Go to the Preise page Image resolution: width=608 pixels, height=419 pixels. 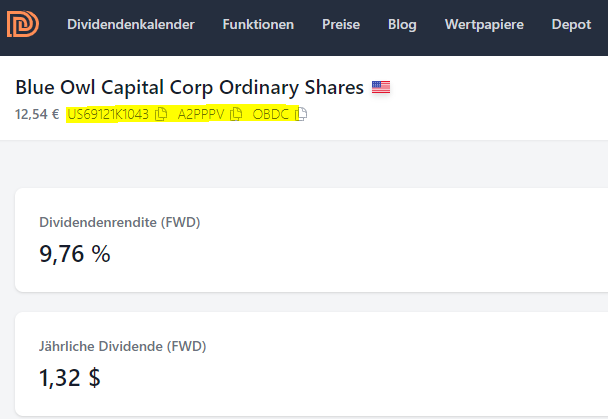341,24
